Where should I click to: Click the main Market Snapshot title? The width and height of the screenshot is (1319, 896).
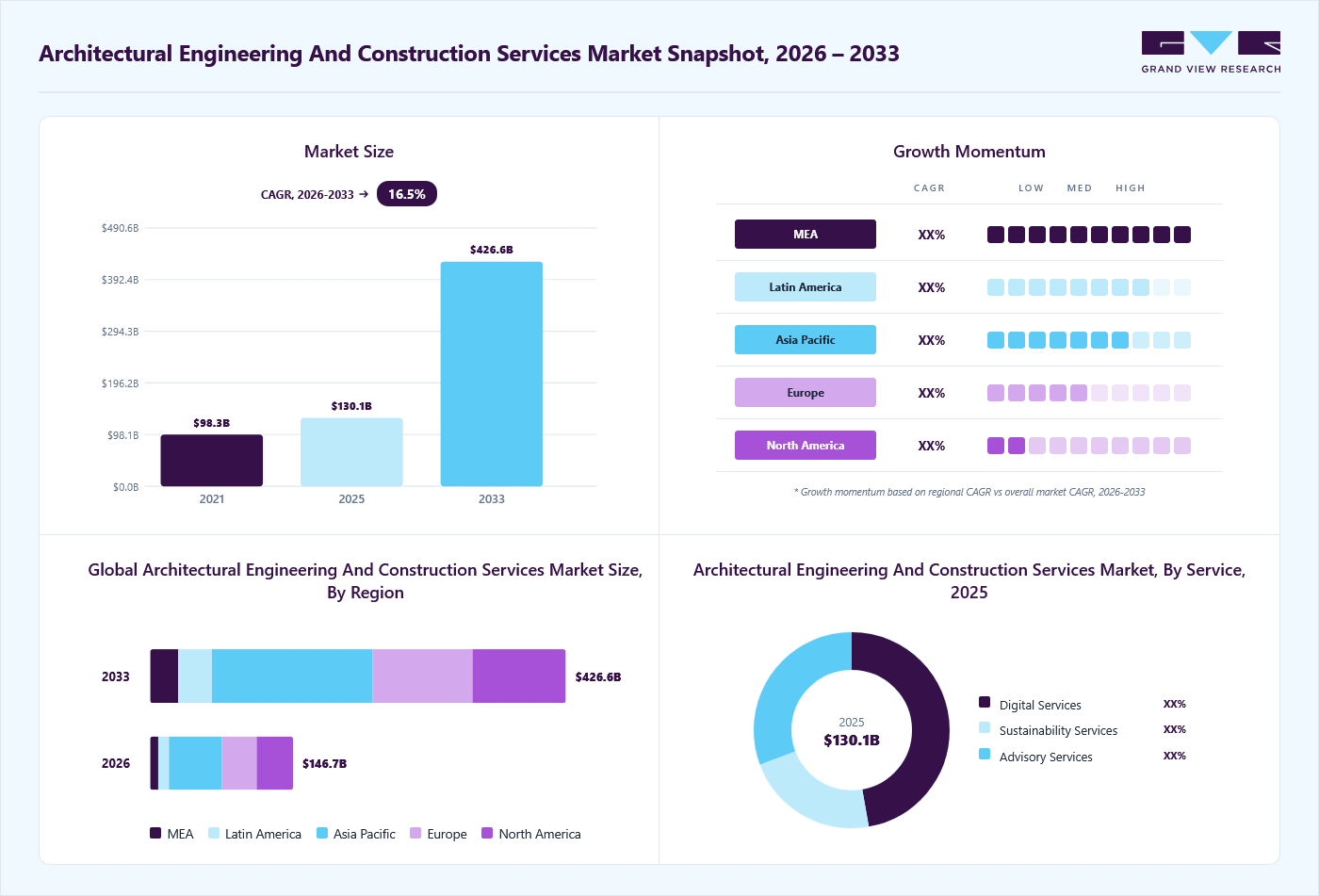[469, 54]
